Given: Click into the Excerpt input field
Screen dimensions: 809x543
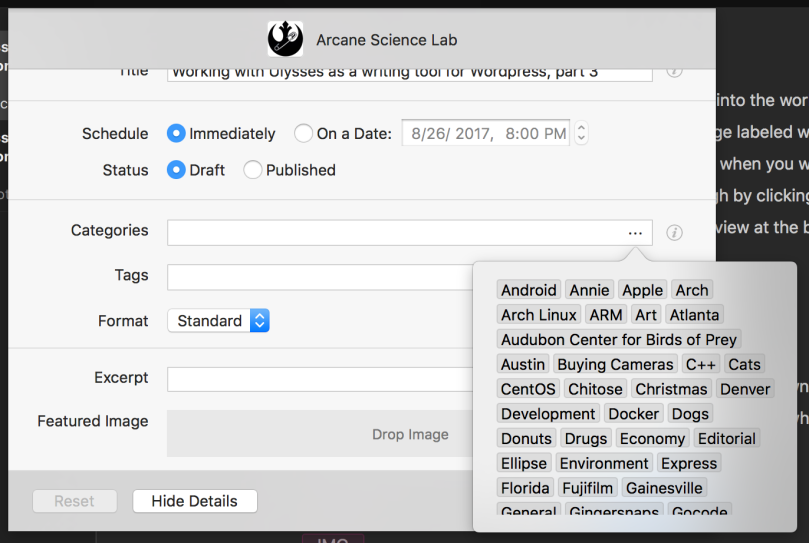Looking at the screenshot, I should click(320, 379).
